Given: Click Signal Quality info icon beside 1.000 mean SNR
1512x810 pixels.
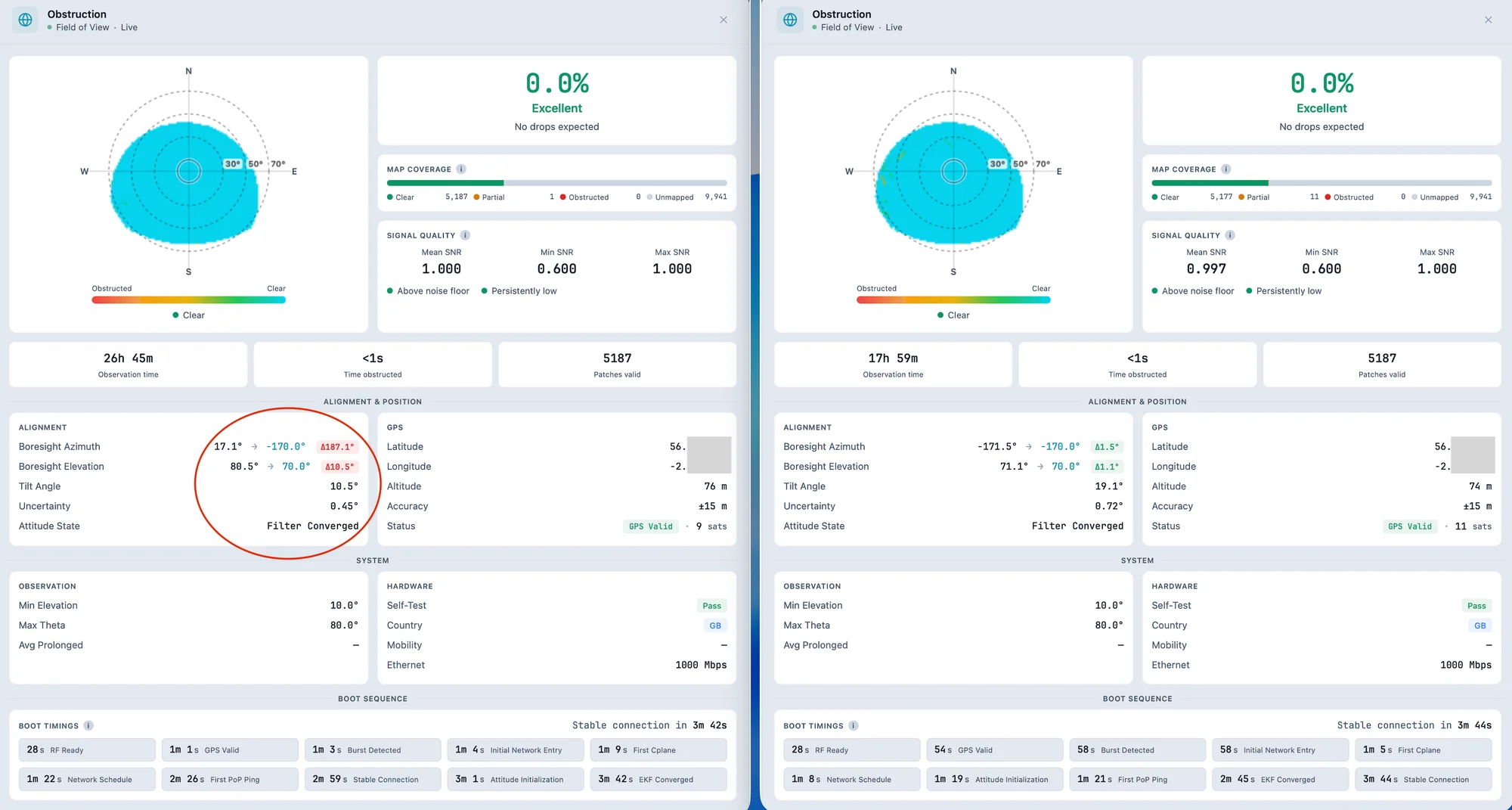Looking at the screenshot, I should [x=465, y=235].
